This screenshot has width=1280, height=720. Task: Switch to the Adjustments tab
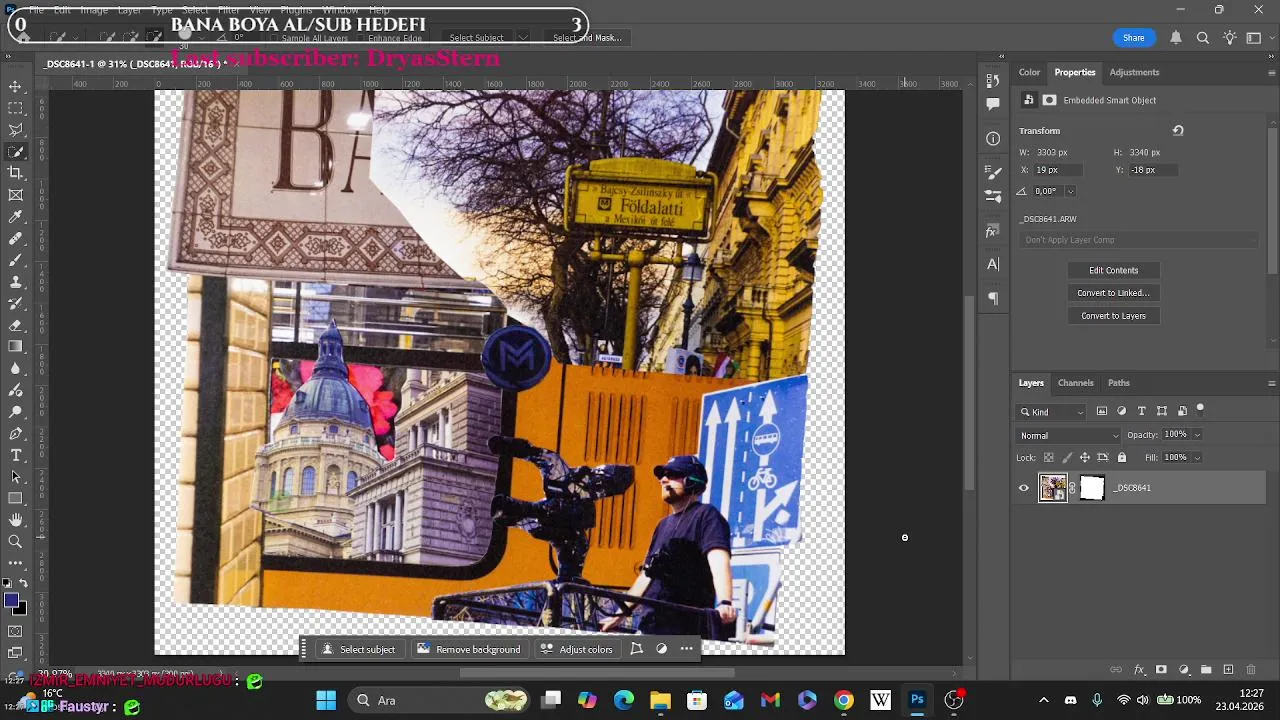1134,72
